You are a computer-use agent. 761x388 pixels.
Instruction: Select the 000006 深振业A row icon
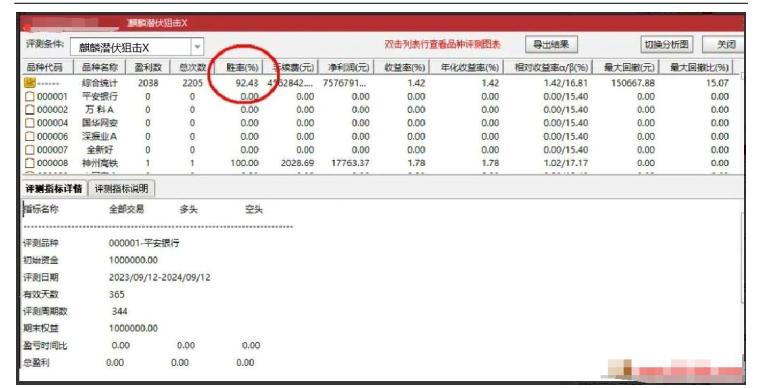(30, 136)
